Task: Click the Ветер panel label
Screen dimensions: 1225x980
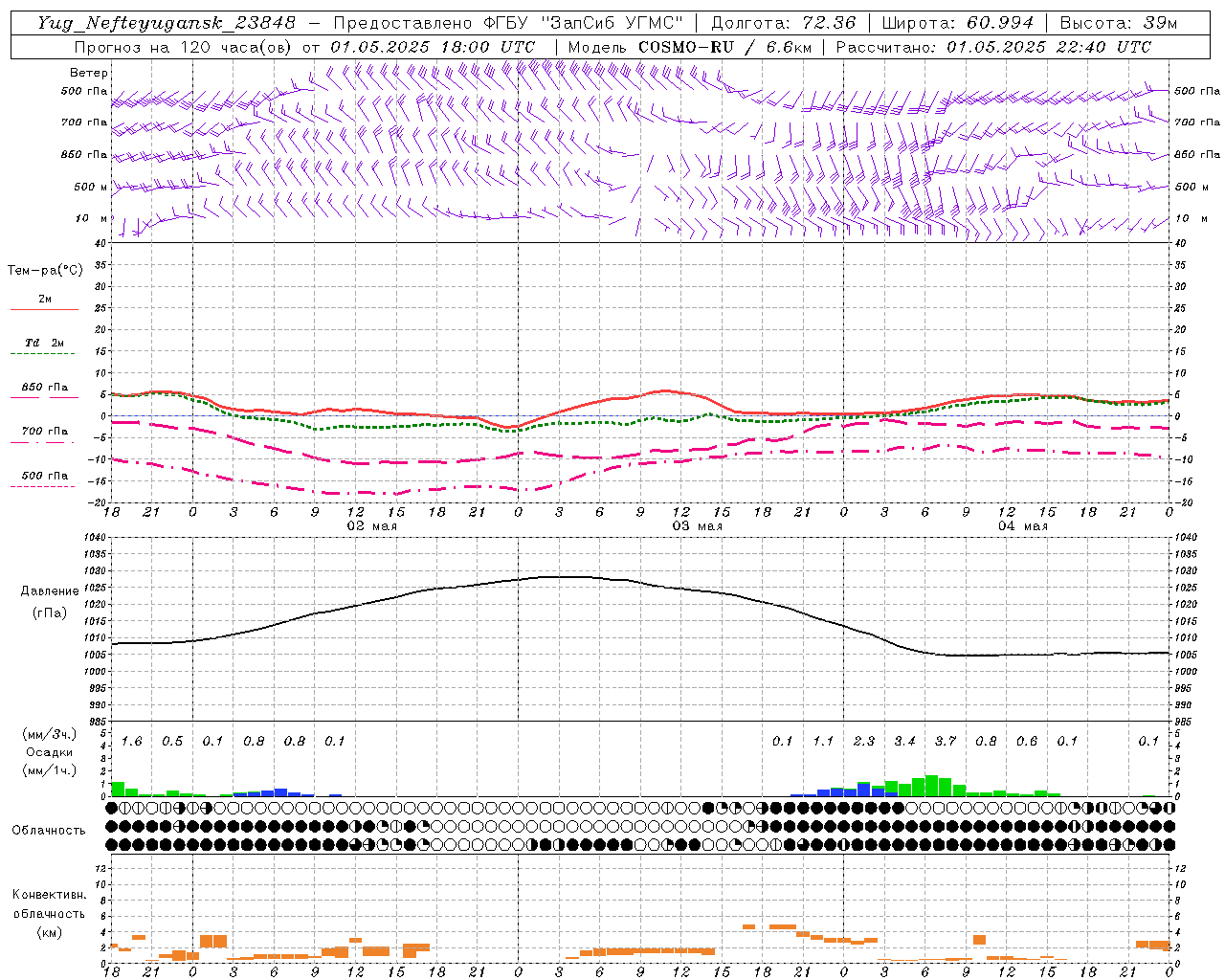Action: click(x=89, y=73)
